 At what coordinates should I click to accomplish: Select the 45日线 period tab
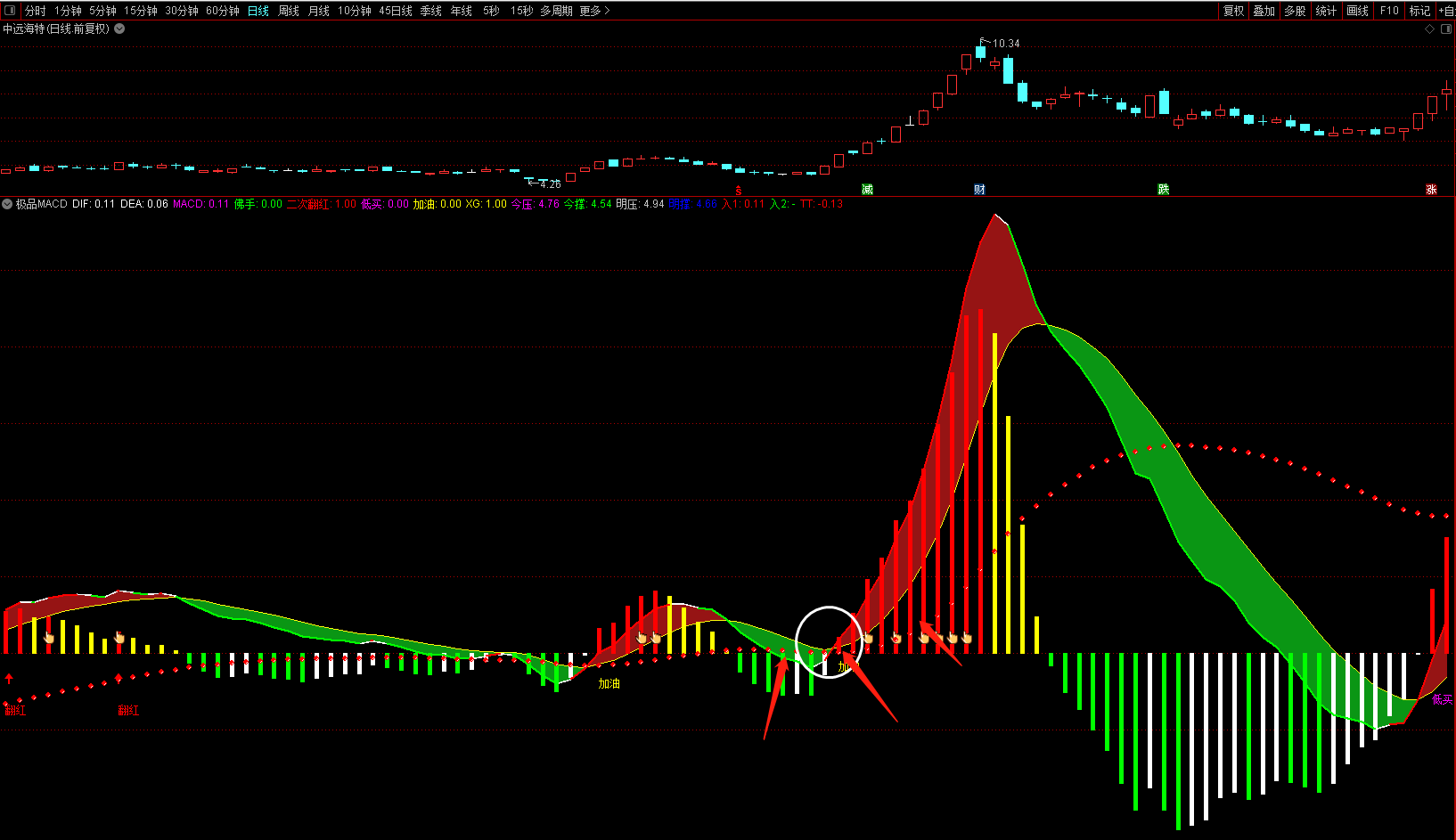(x=396, y=11)
